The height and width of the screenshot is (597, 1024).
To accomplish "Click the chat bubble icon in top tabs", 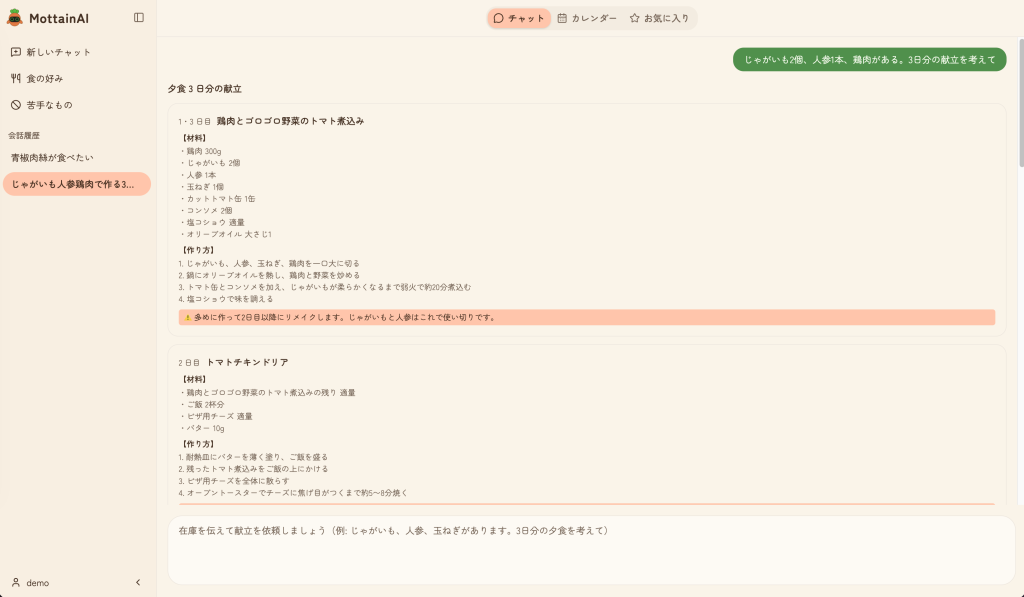I will (498, 18).
